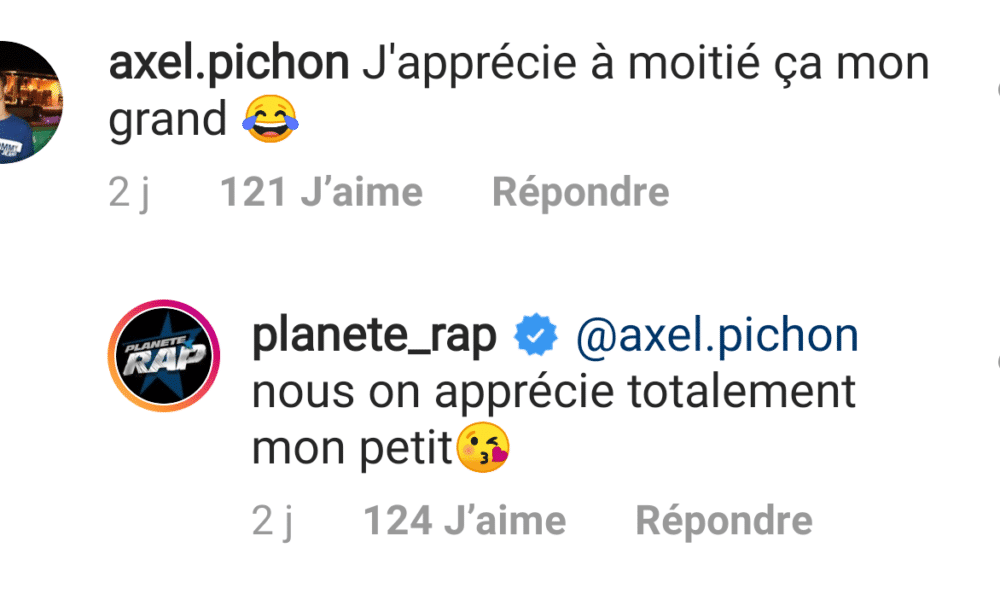Click the 2 j timestamp under planete_rap's reply
This screenshot has width=1000, height=600.
click(272, 520)
